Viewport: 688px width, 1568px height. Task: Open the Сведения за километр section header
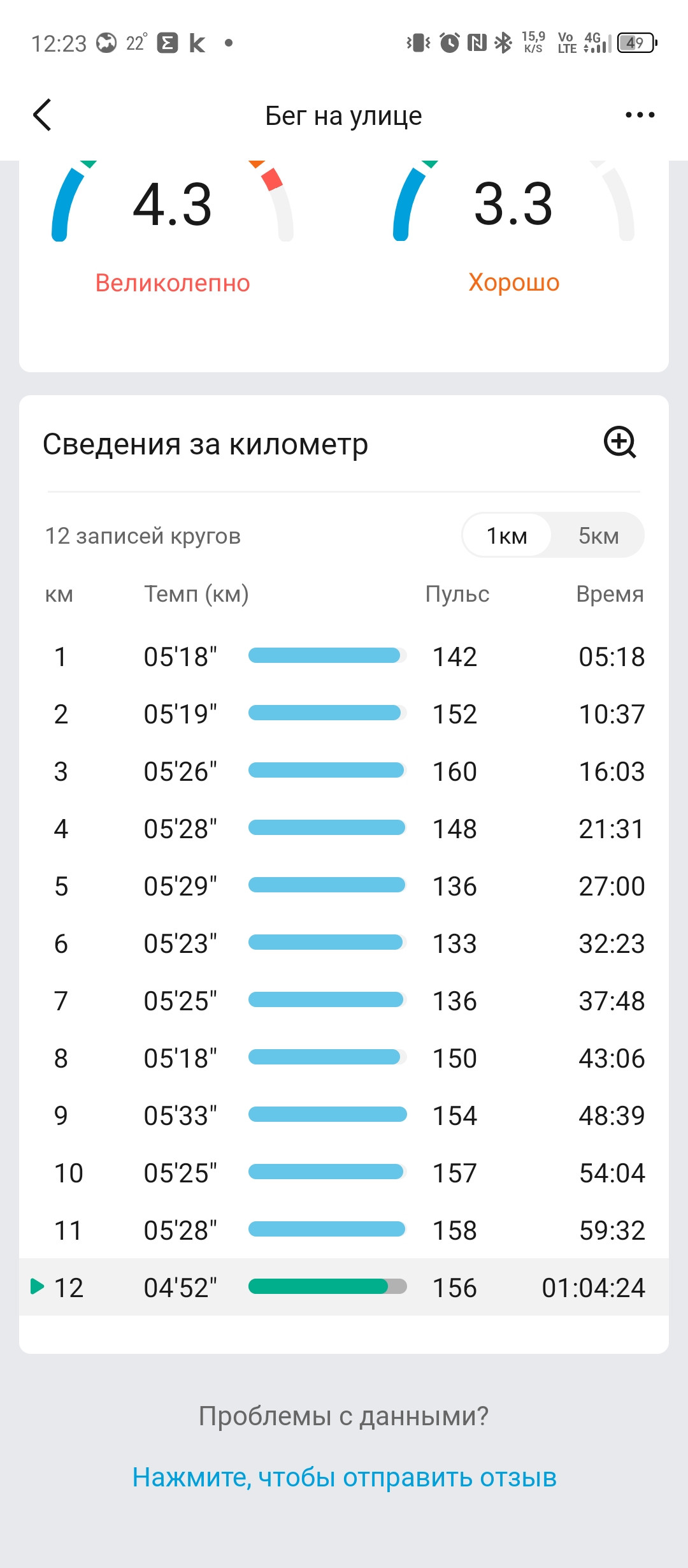pyautogui.click(x=205, y=444)
